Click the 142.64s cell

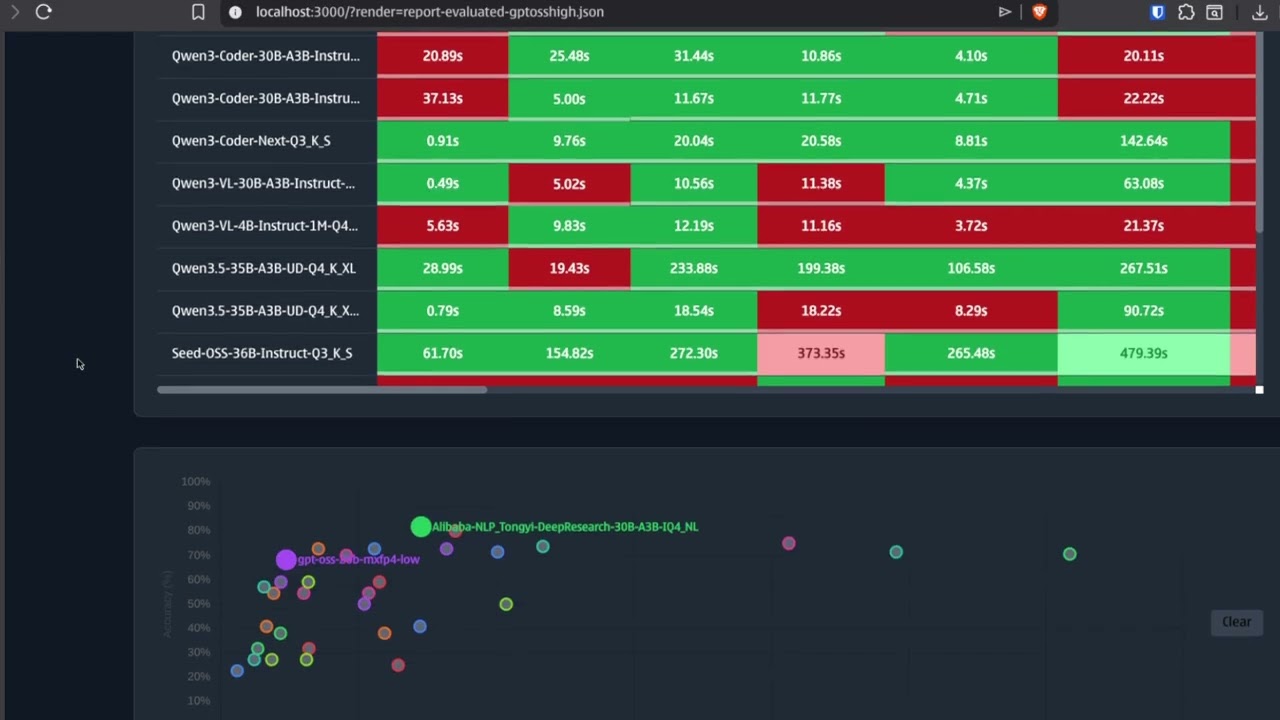1143,141
